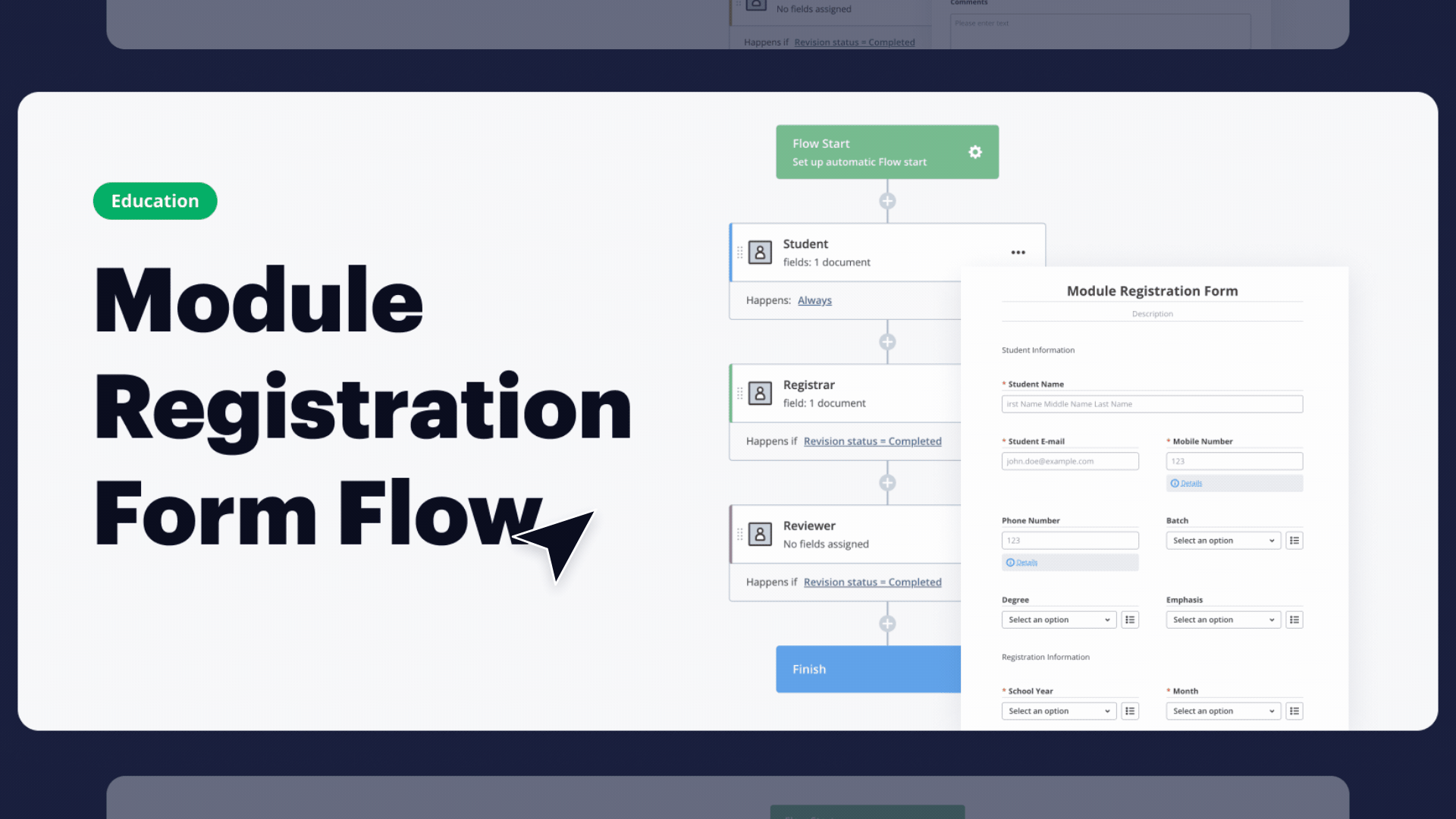
Task: Select the Flow Start block
Action: (887, 152)
